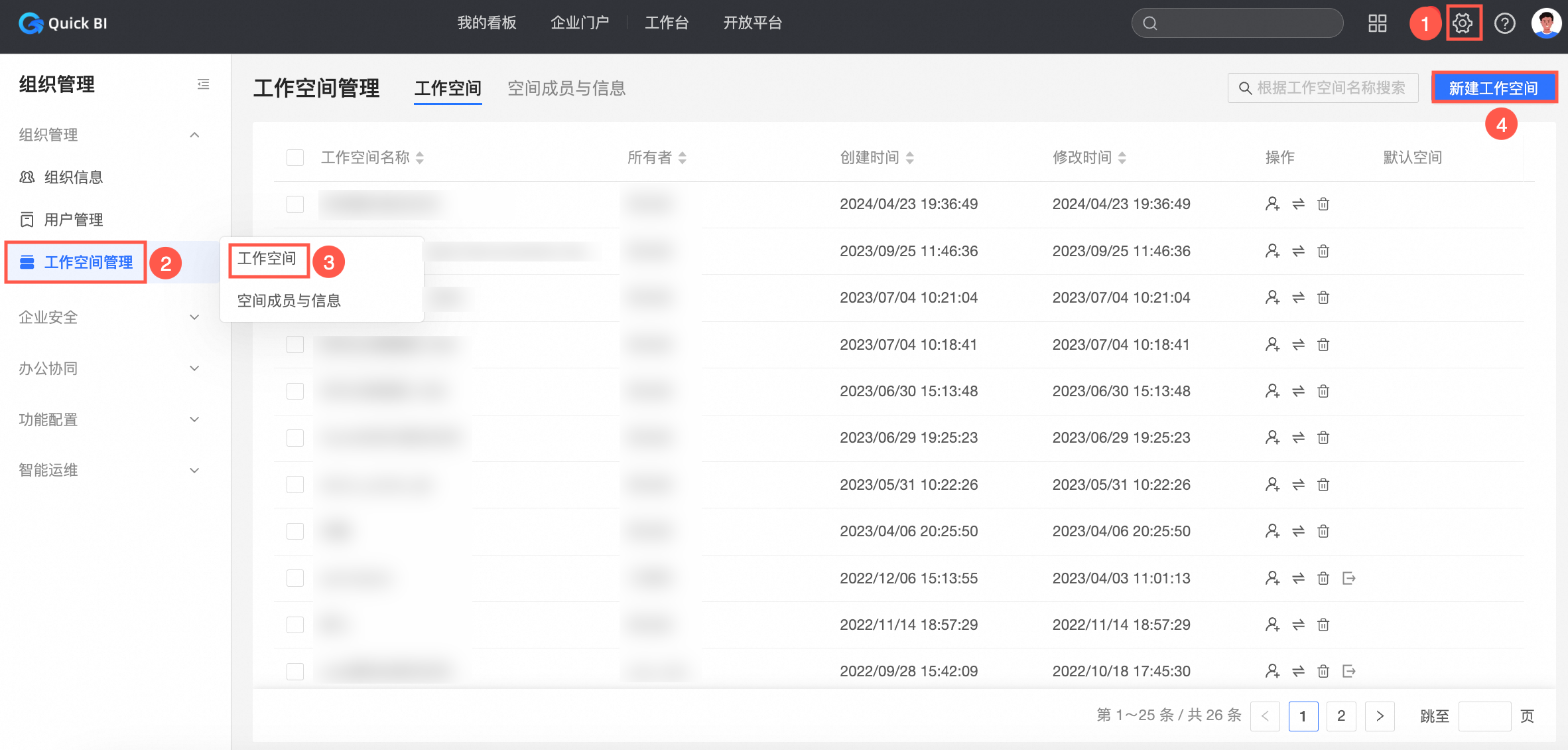Choose 空间成员与信息 in the flyout submenu
The width and height of the screenshot is (1568, 750).
point(289,301)
